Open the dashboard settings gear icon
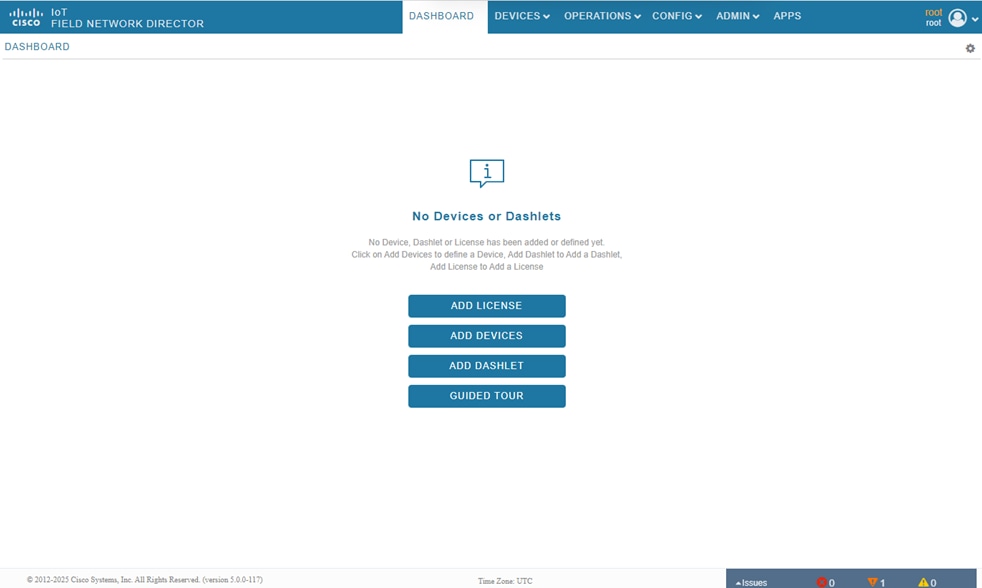This screenshot has width=982, height=588. click(970, 48)
